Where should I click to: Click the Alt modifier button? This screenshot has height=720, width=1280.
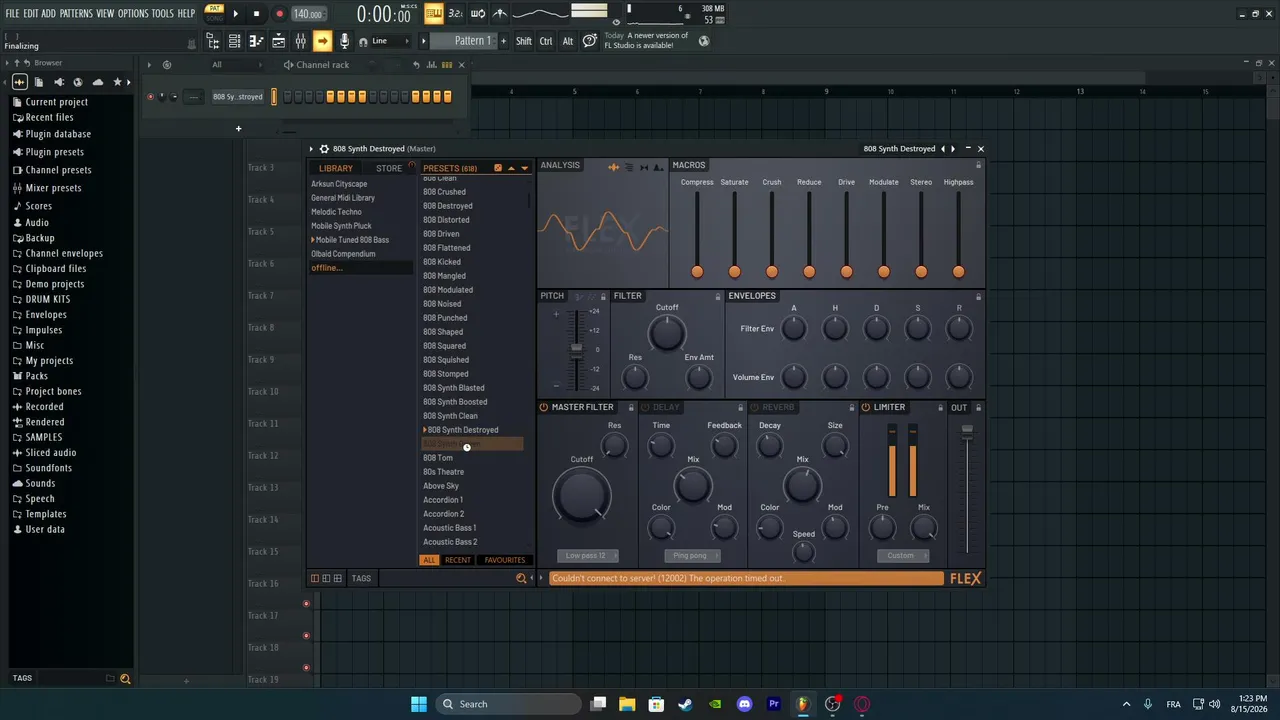point(568,41)
